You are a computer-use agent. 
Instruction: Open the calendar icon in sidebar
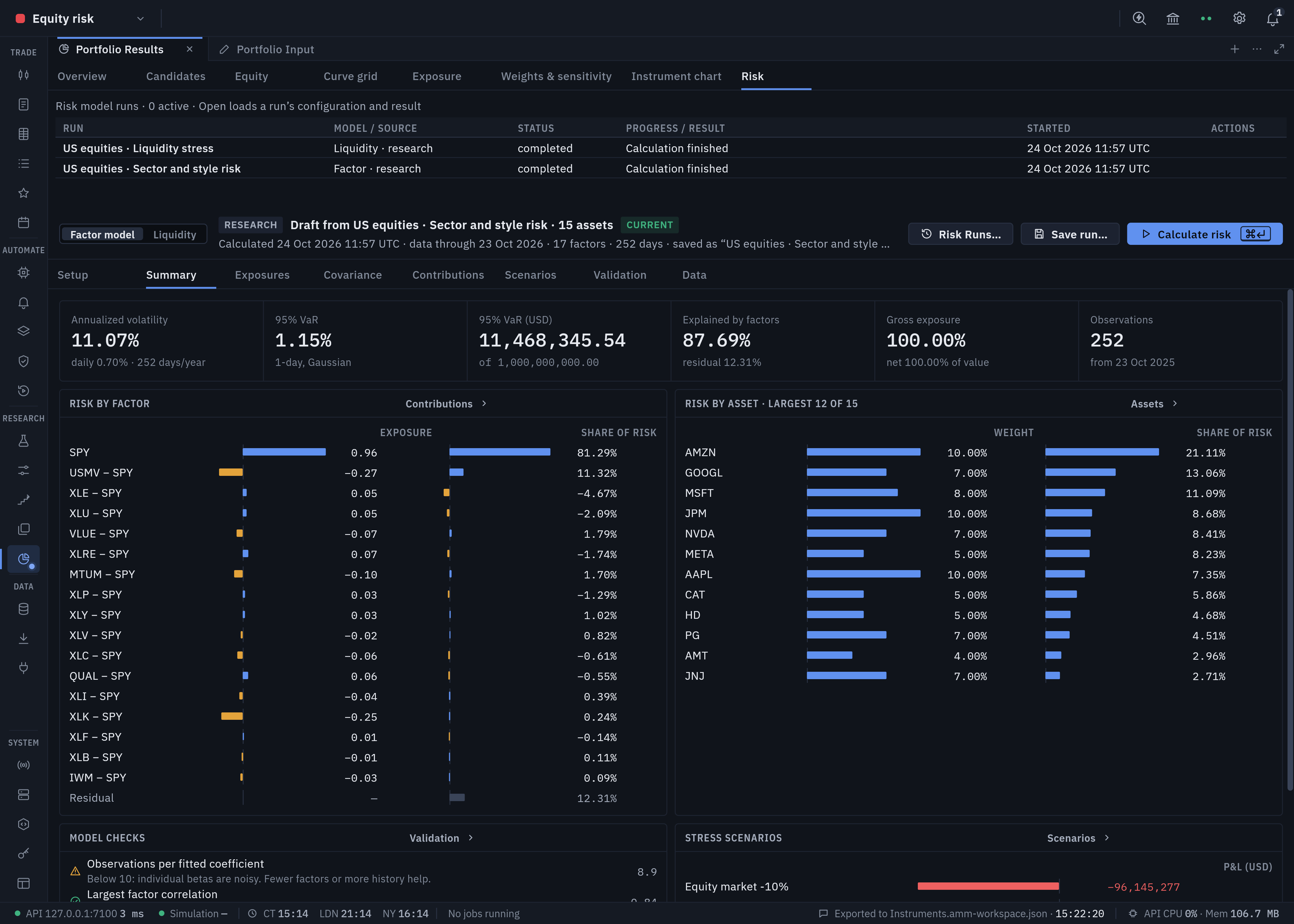click(x=23, y=222)
